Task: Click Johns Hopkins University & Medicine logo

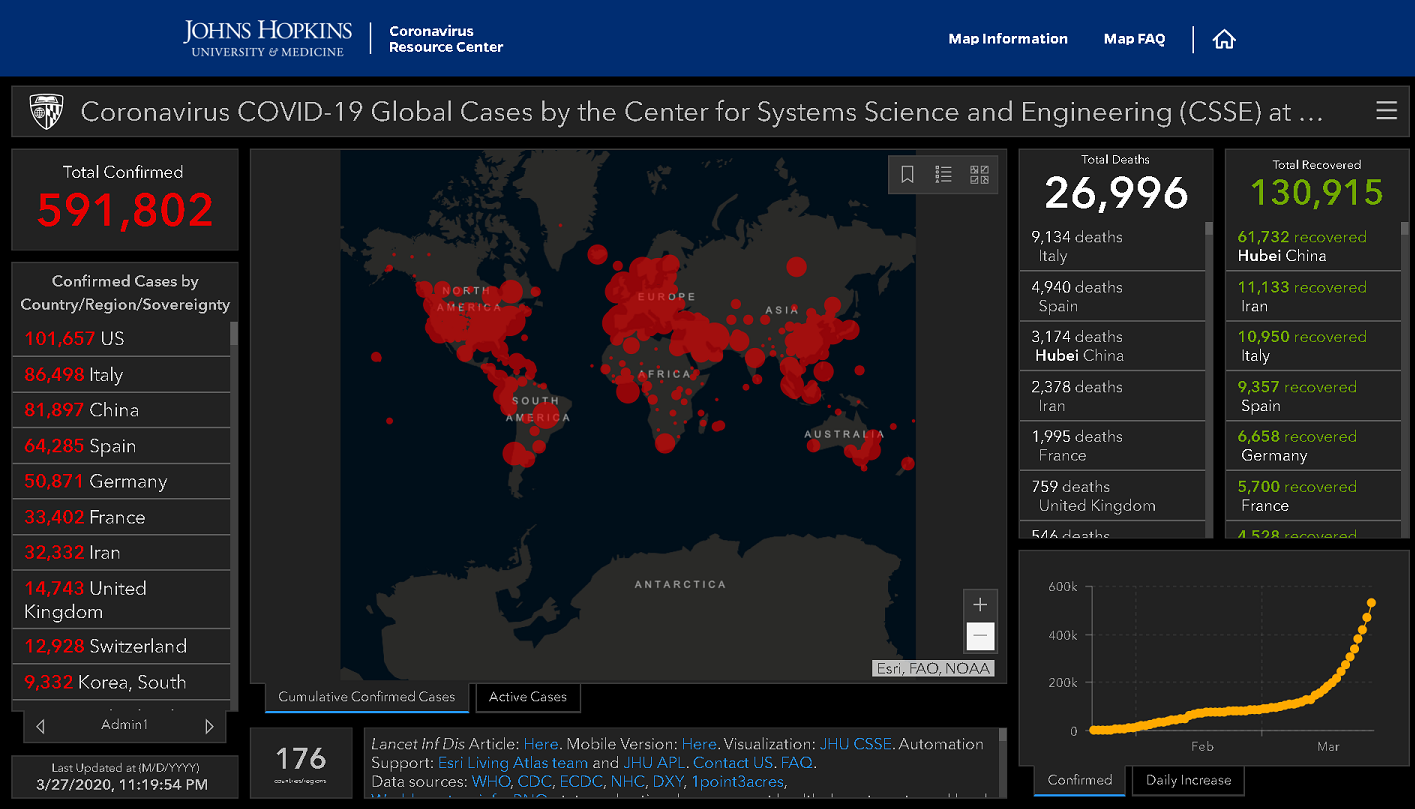Action: pyautogui.click(x=267, y=39)
